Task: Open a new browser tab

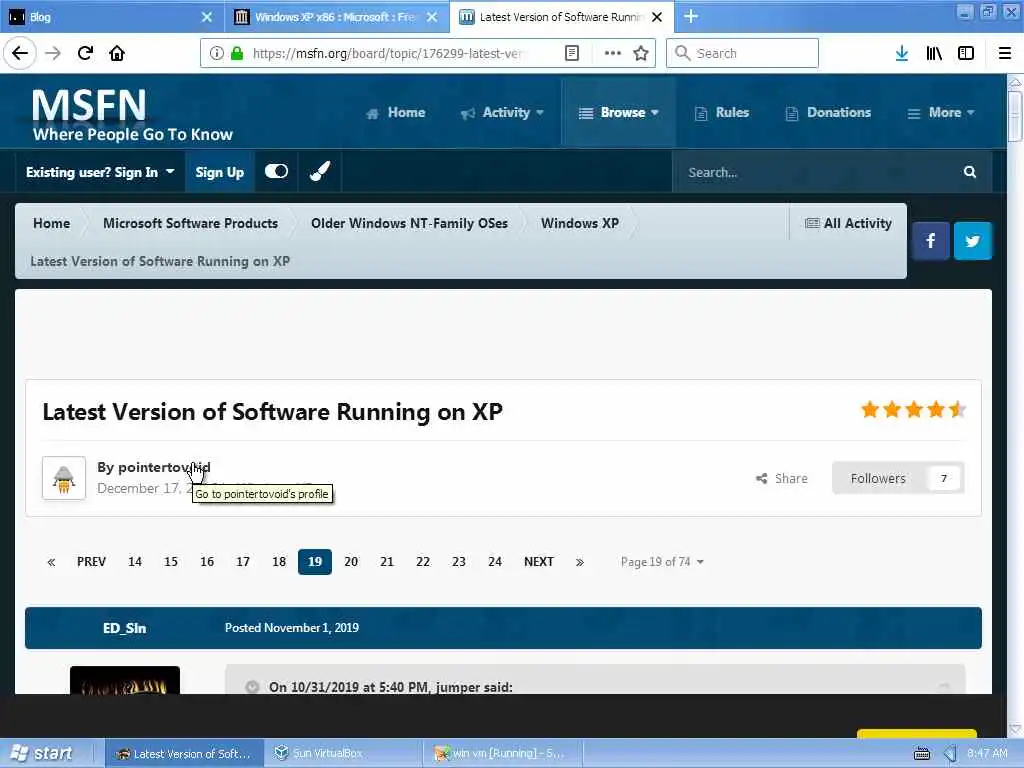Action: tap(691, 17)
